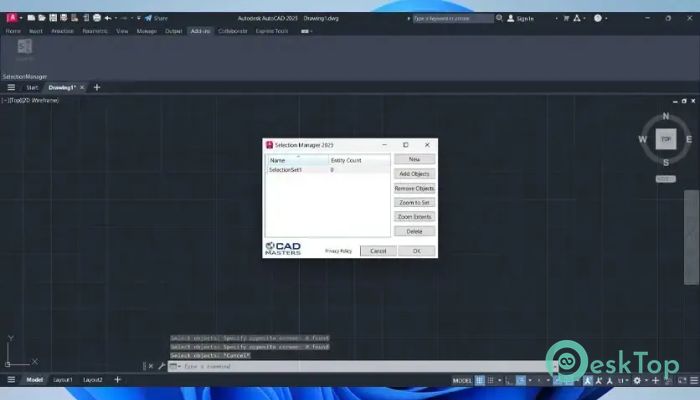Toggle snap mode in status bar

pos(491,380)
